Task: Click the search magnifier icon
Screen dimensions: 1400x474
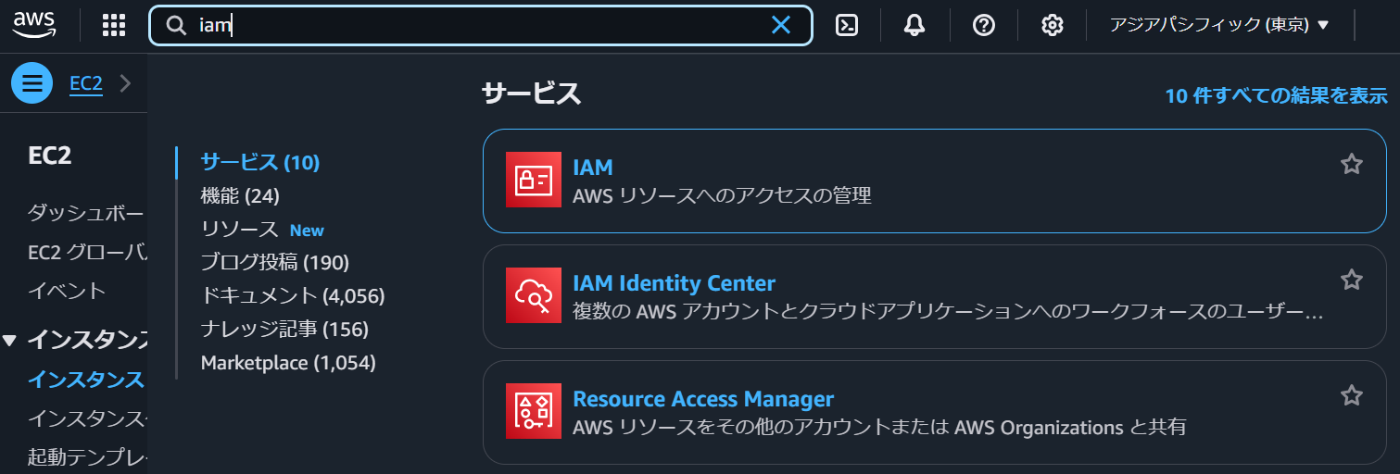Action: click(x=177, y=26)
